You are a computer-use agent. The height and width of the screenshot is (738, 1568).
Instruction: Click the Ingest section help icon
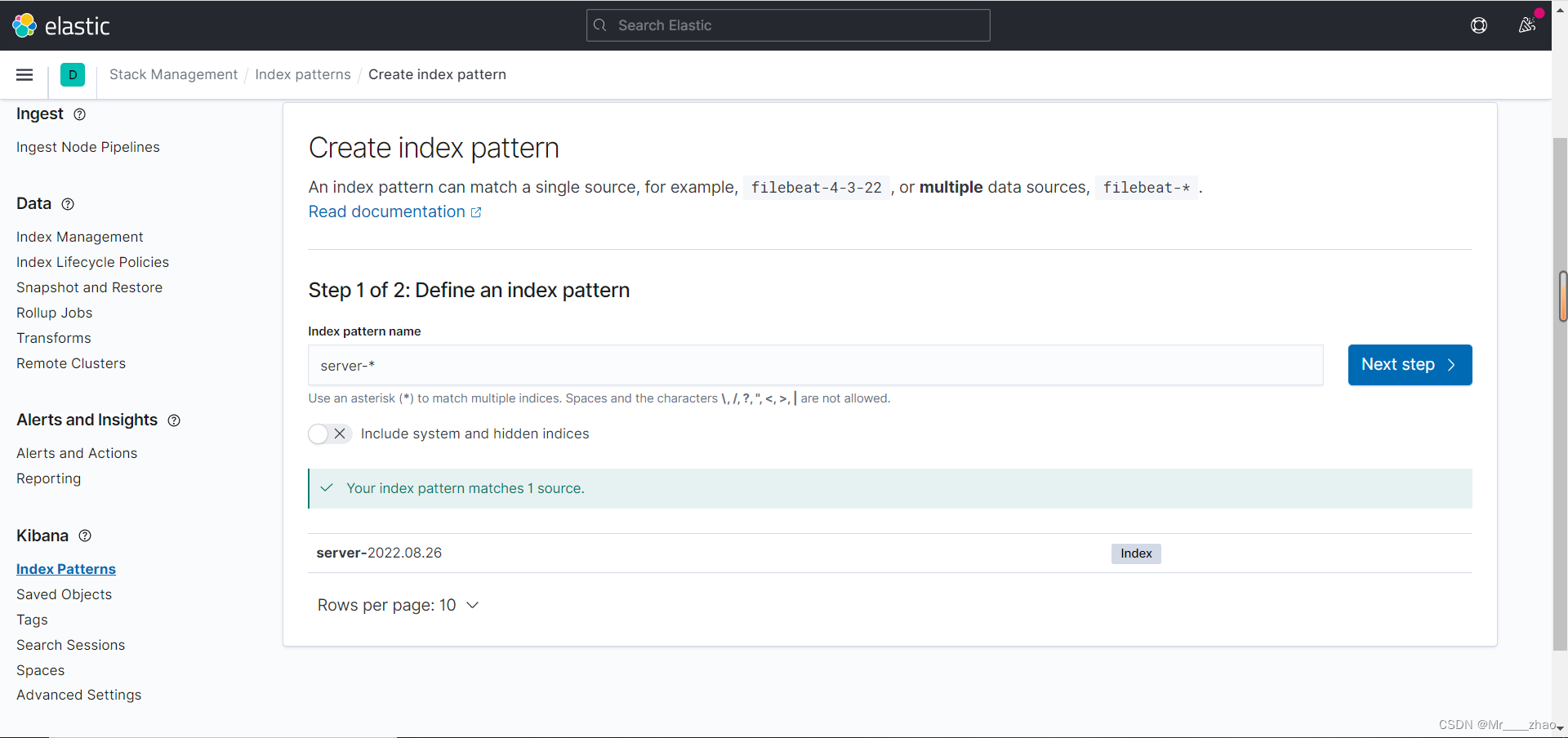tap(80, 114)
